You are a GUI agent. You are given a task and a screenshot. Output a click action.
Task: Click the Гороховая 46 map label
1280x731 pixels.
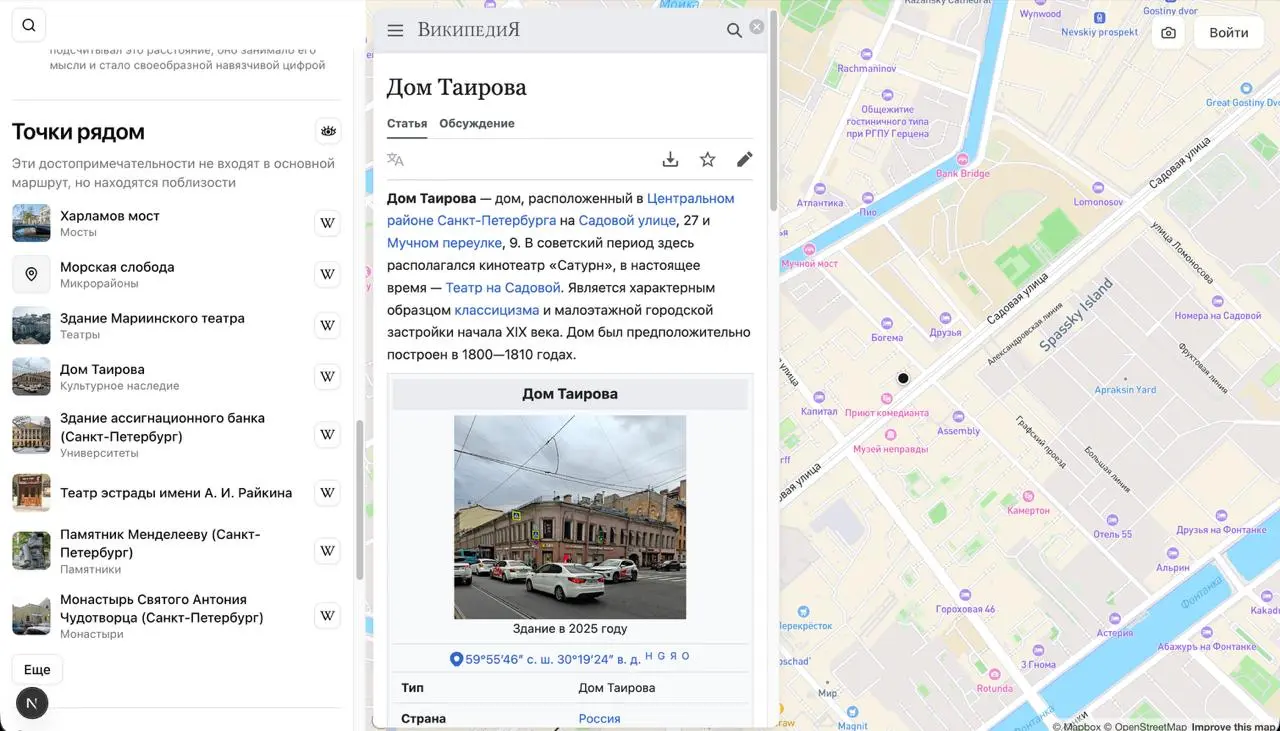point(966,609)
